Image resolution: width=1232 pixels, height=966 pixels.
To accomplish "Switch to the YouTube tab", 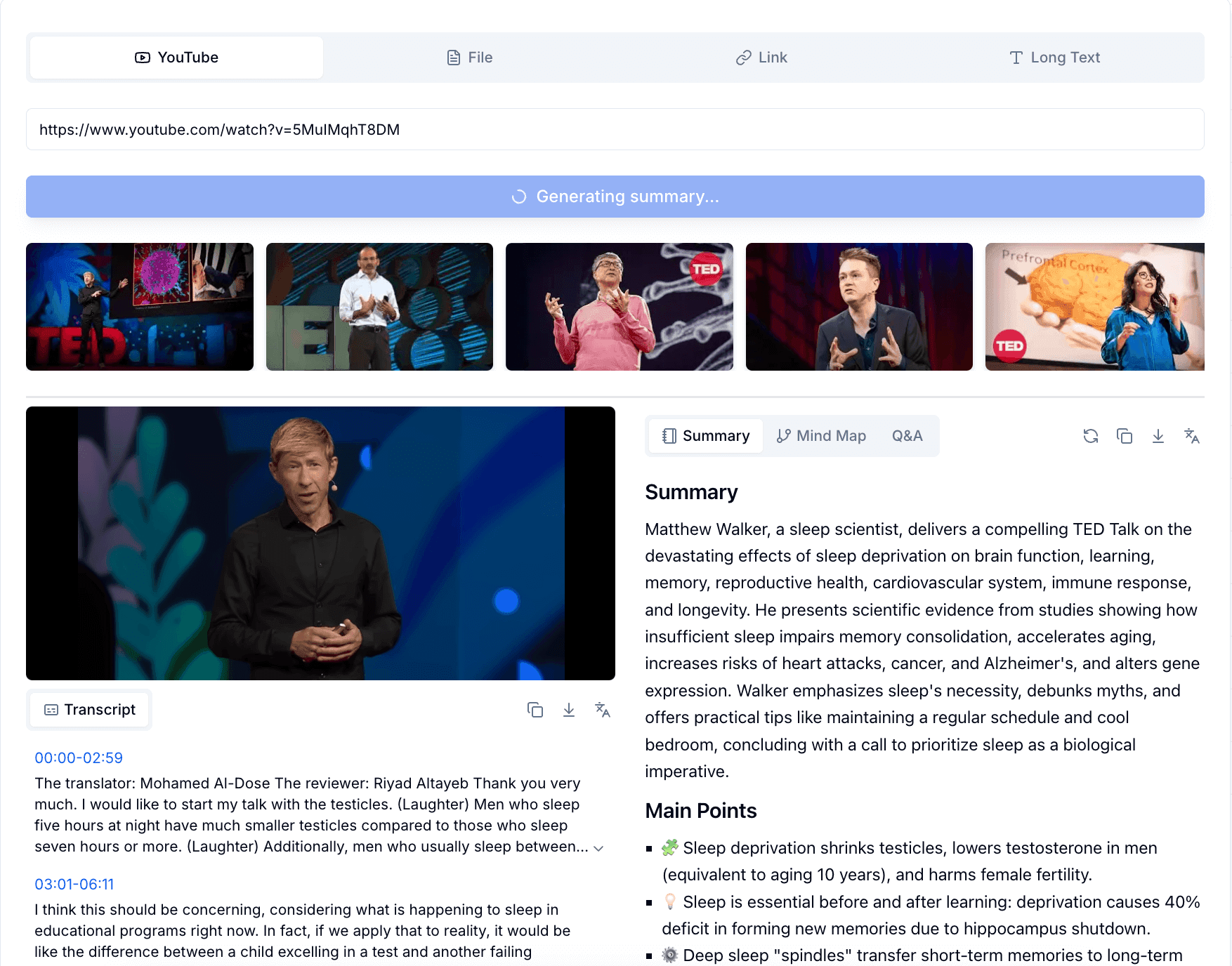I will pyautogui.click(x=176, y=58).
